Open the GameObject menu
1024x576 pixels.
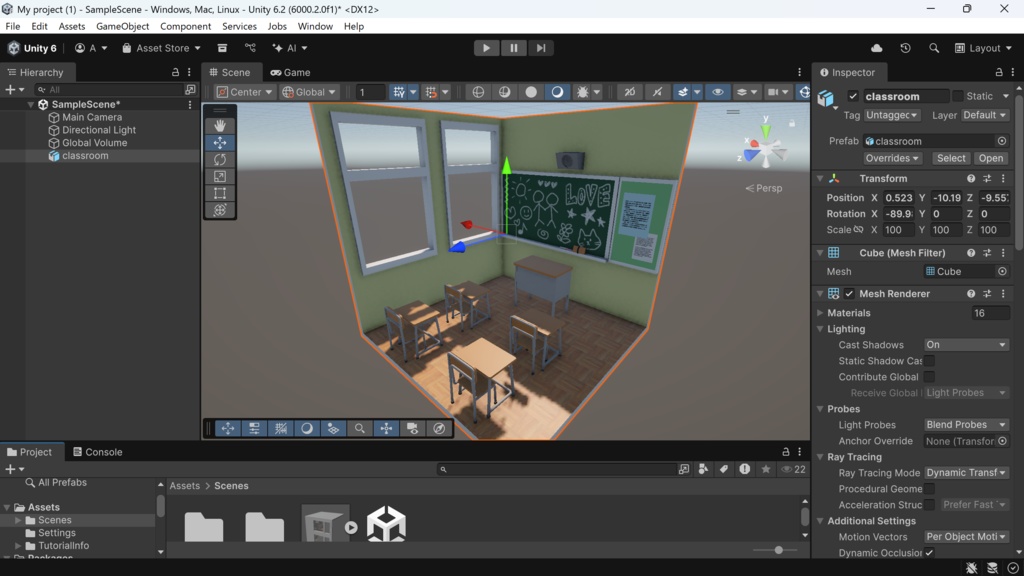point(122,26)
